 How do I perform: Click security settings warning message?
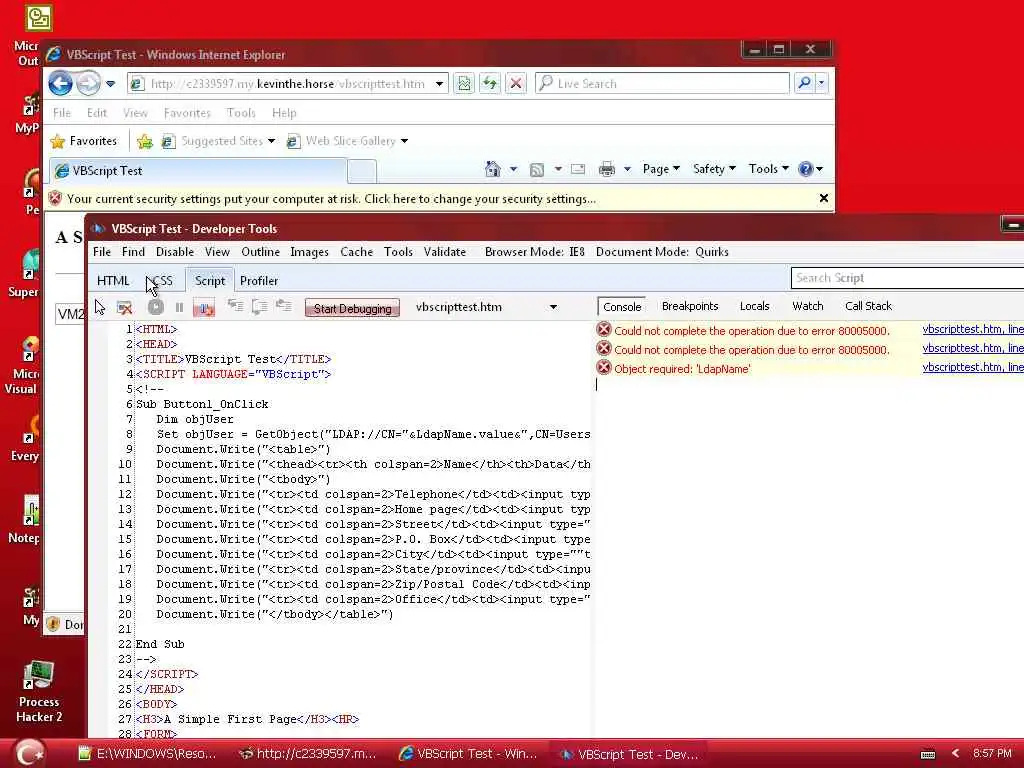click(x=331, y=199)
